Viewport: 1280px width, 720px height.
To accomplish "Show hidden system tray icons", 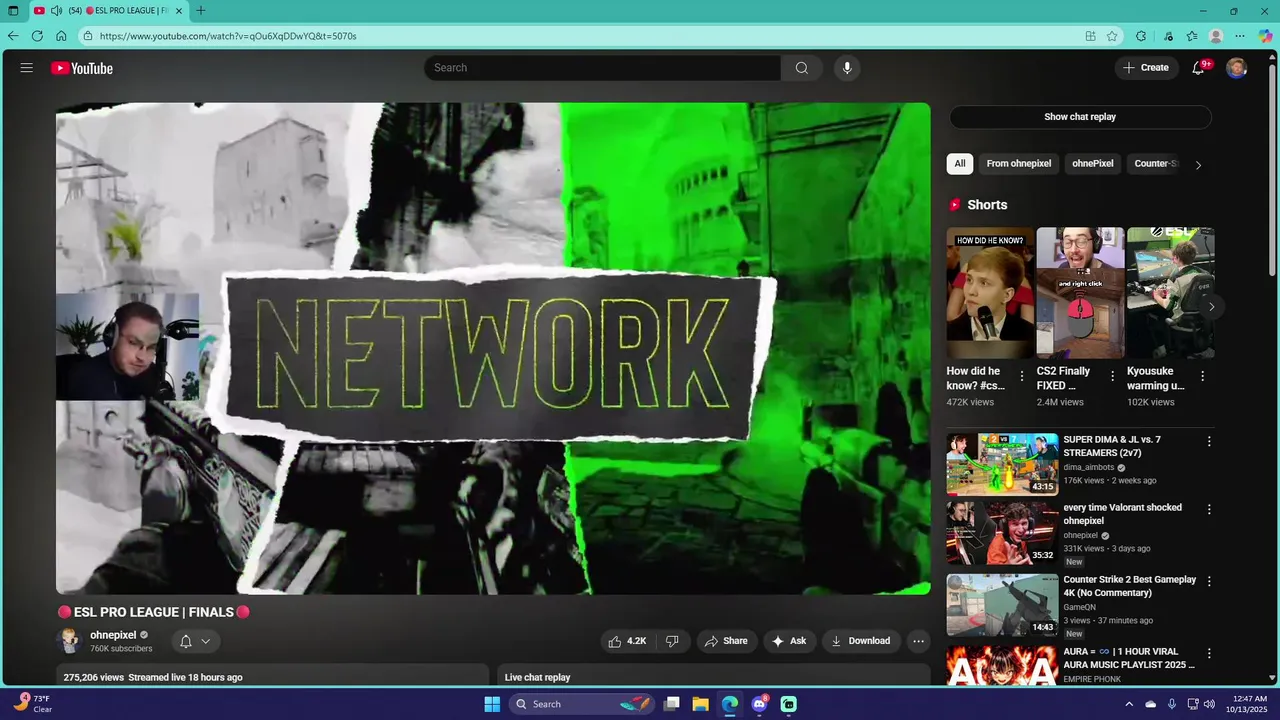I will (1129, 704).
